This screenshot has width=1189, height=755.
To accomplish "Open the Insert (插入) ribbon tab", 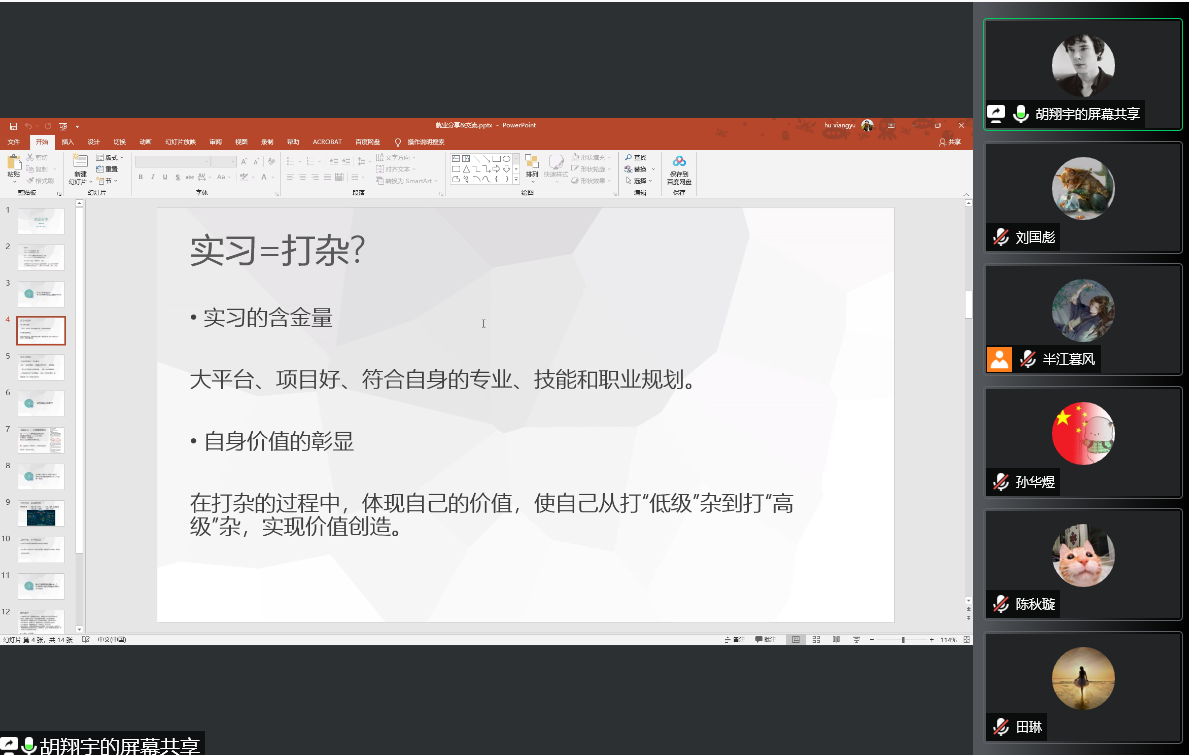I will coord(68,142).
